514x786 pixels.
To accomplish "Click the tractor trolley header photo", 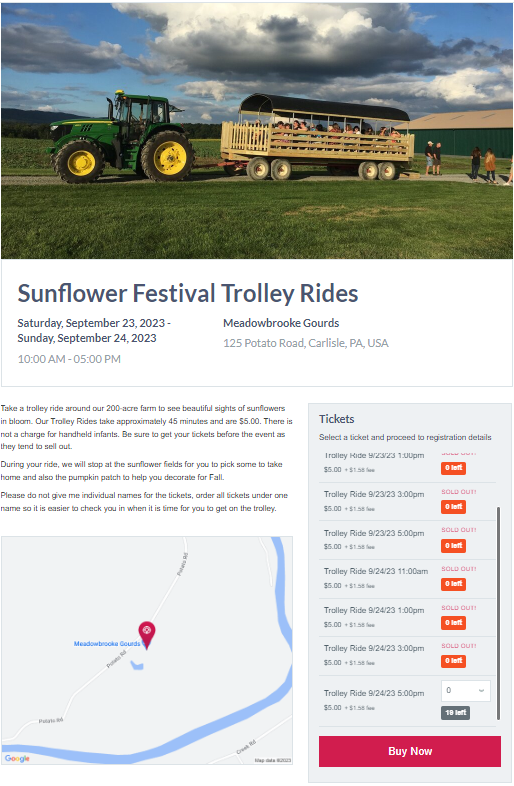I will [x=257, y=130].
